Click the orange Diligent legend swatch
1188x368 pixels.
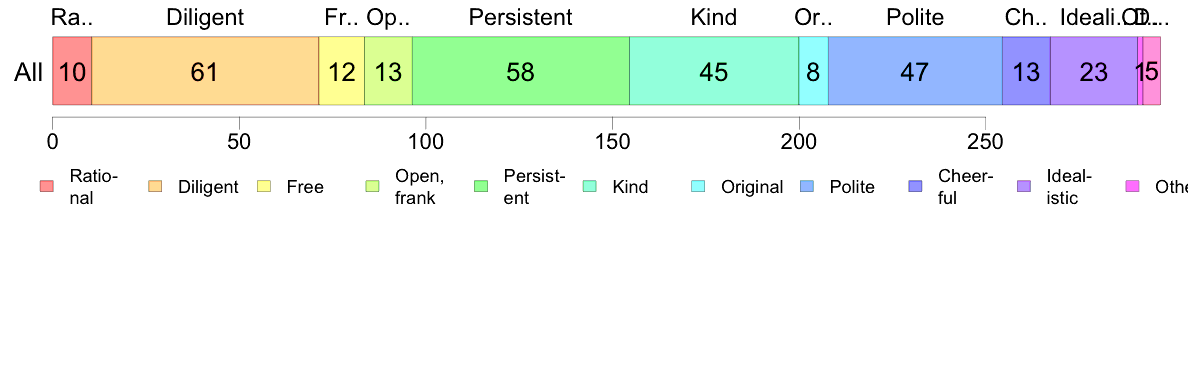point(155,187)
